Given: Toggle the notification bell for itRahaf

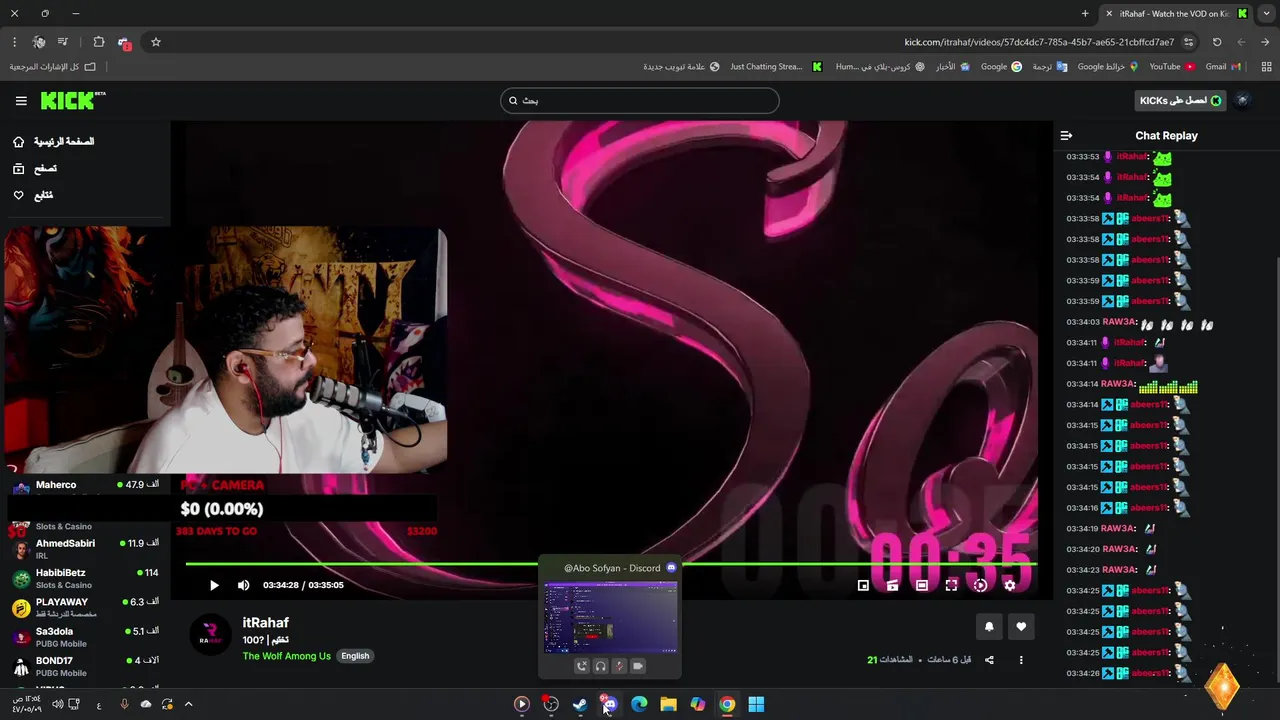Looking at the screenshot, I should 989,627.
